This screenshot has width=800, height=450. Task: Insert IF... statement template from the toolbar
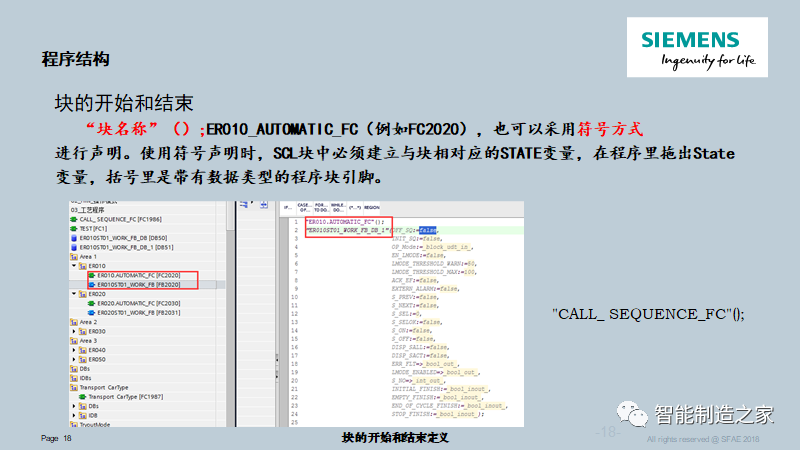pos(288,208)
